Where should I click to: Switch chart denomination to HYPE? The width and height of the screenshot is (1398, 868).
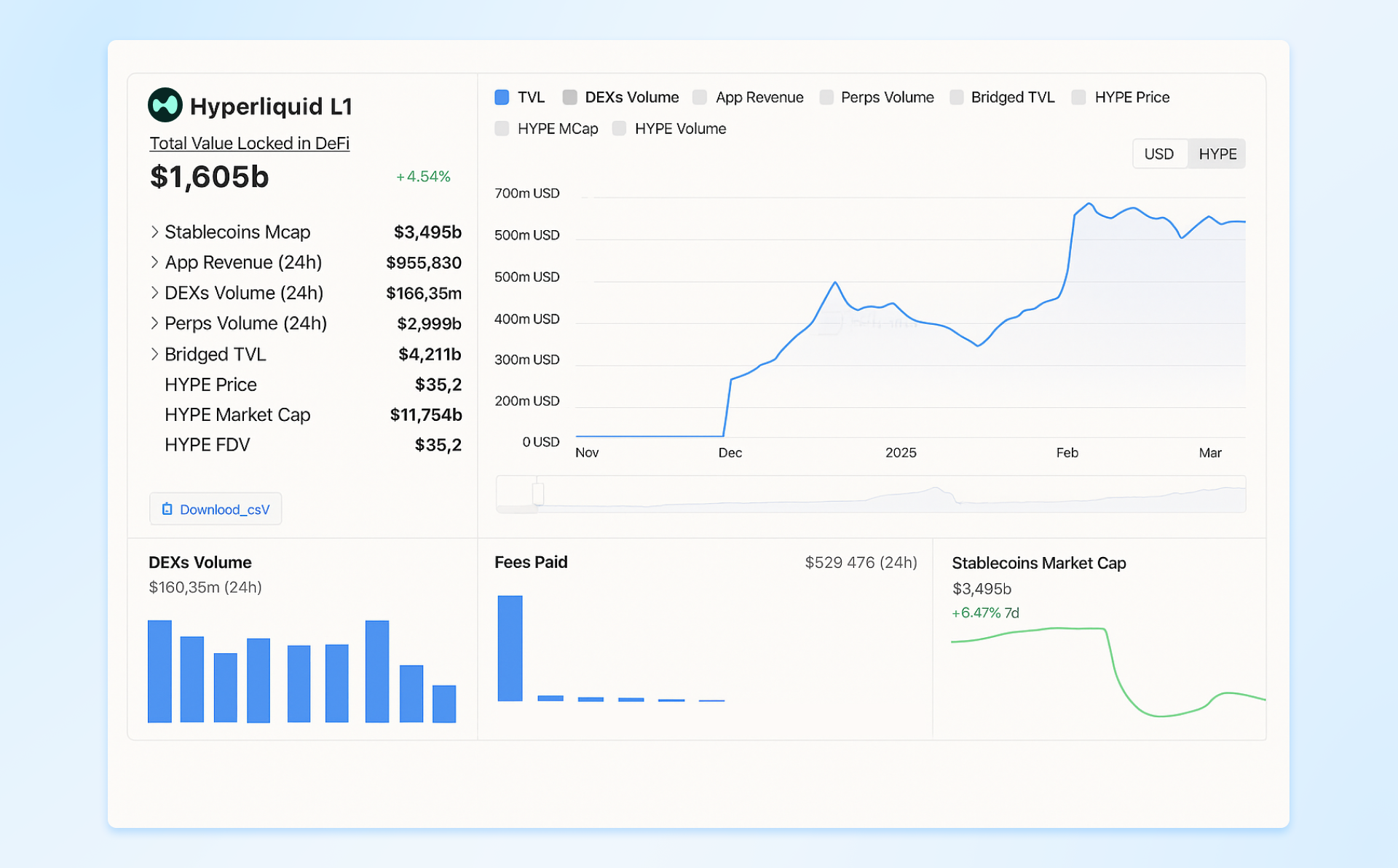1217,154
